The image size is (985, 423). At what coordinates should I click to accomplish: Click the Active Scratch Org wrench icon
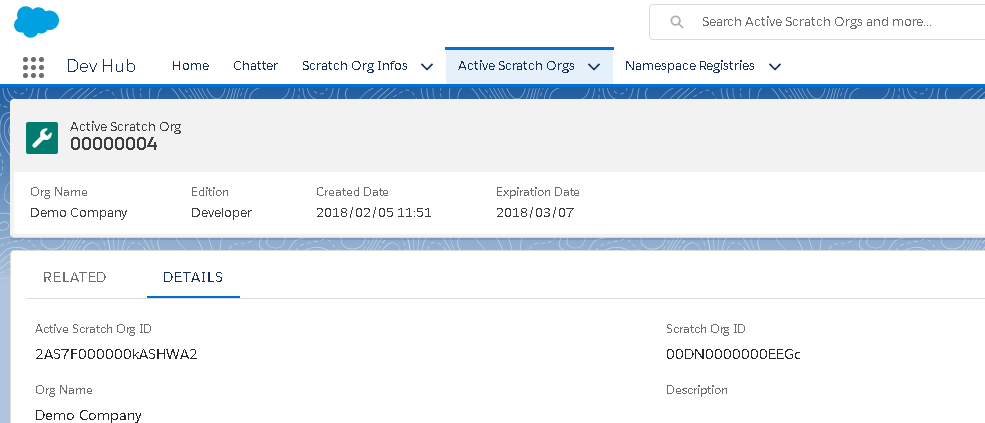point(42,137)
